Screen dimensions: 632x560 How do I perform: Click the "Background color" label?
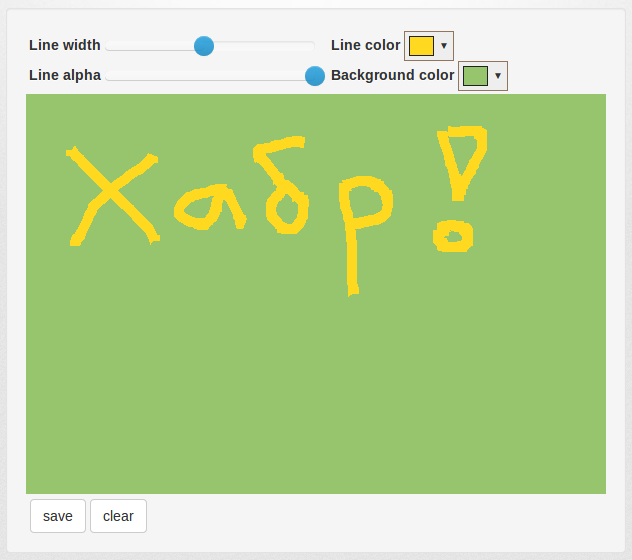pyautogui.click(x=393, y=75)
